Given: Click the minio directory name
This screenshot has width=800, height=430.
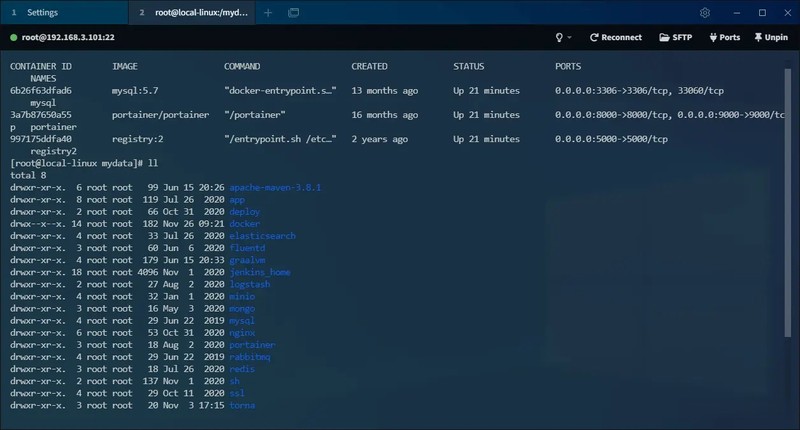Looking at the screenshot, I should click(242, 296).
